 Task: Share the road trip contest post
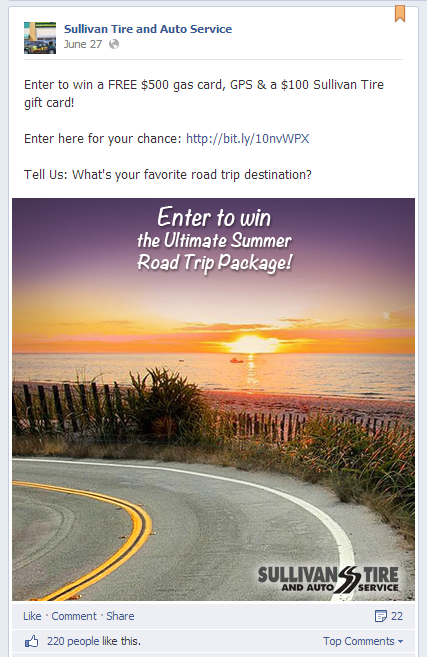(x=120, y=616)
